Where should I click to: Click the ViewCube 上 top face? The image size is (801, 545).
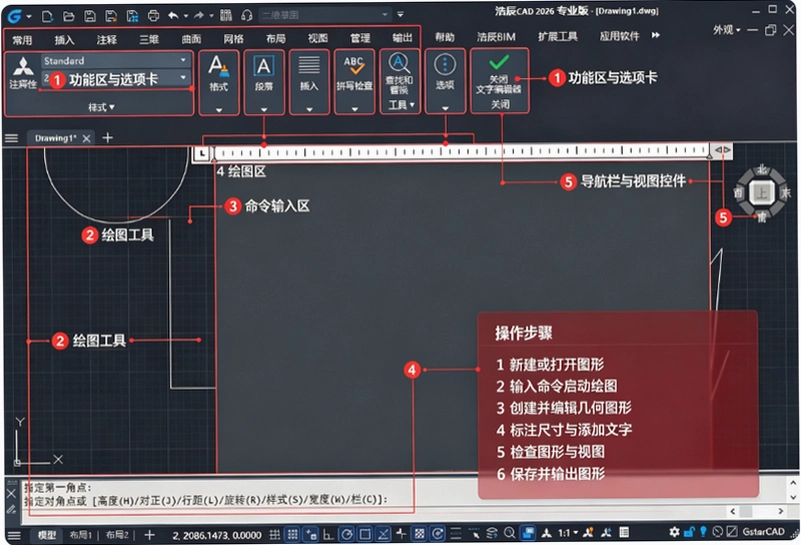click(761, 193)
